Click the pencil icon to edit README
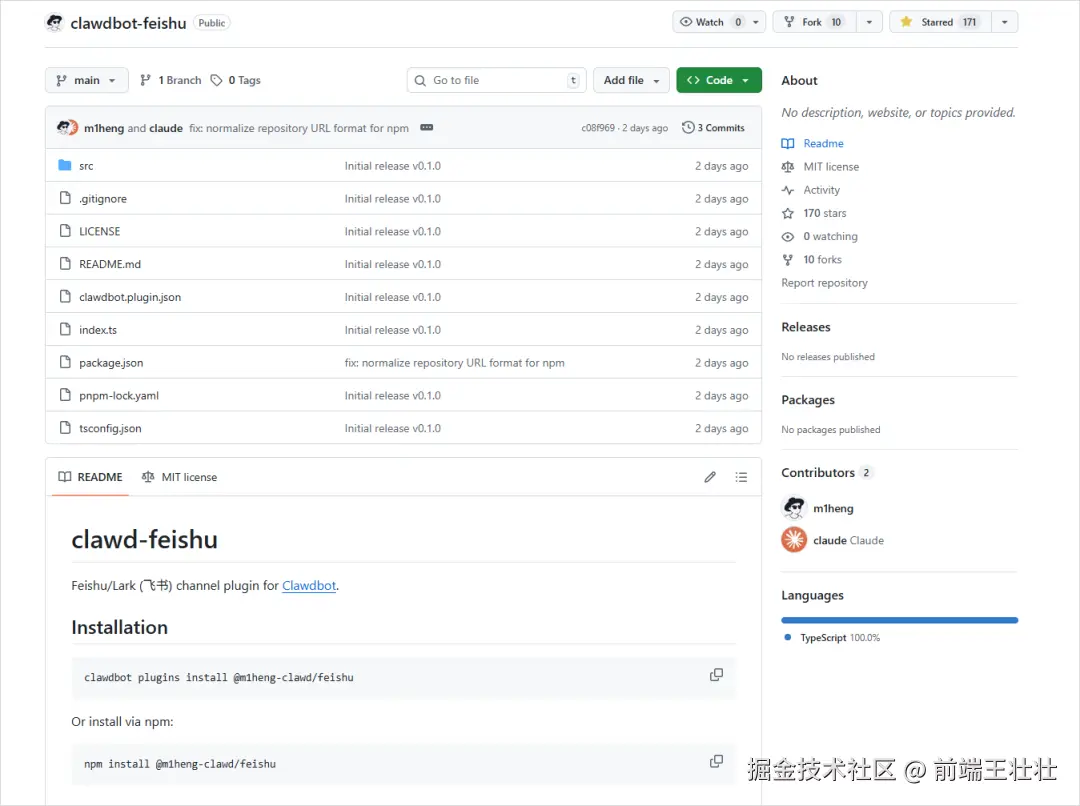 coord(710,477)
